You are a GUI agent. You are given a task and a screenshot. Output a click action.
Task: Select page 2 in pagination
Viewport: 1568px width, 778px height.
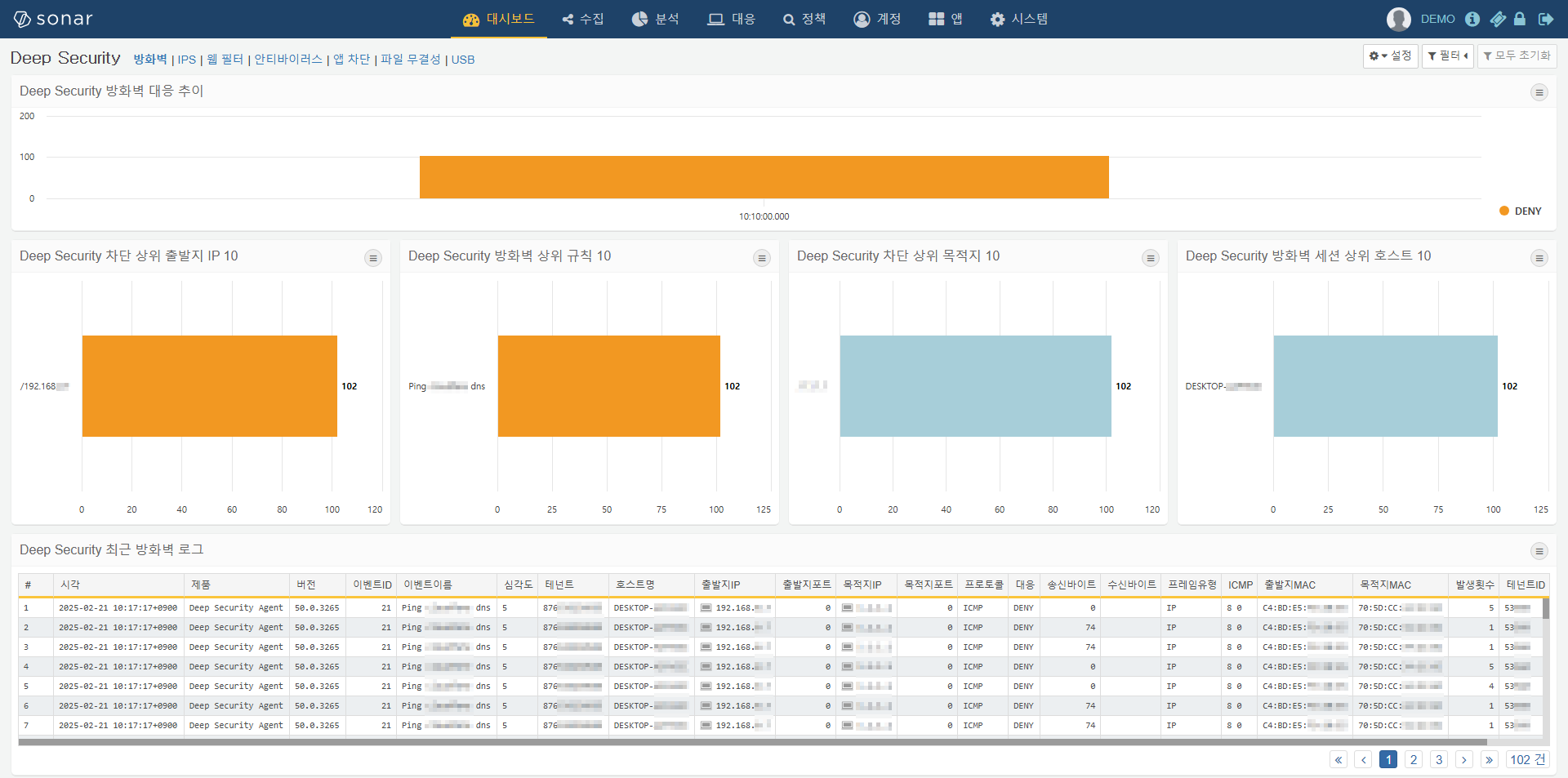[x=1414, y=759]
